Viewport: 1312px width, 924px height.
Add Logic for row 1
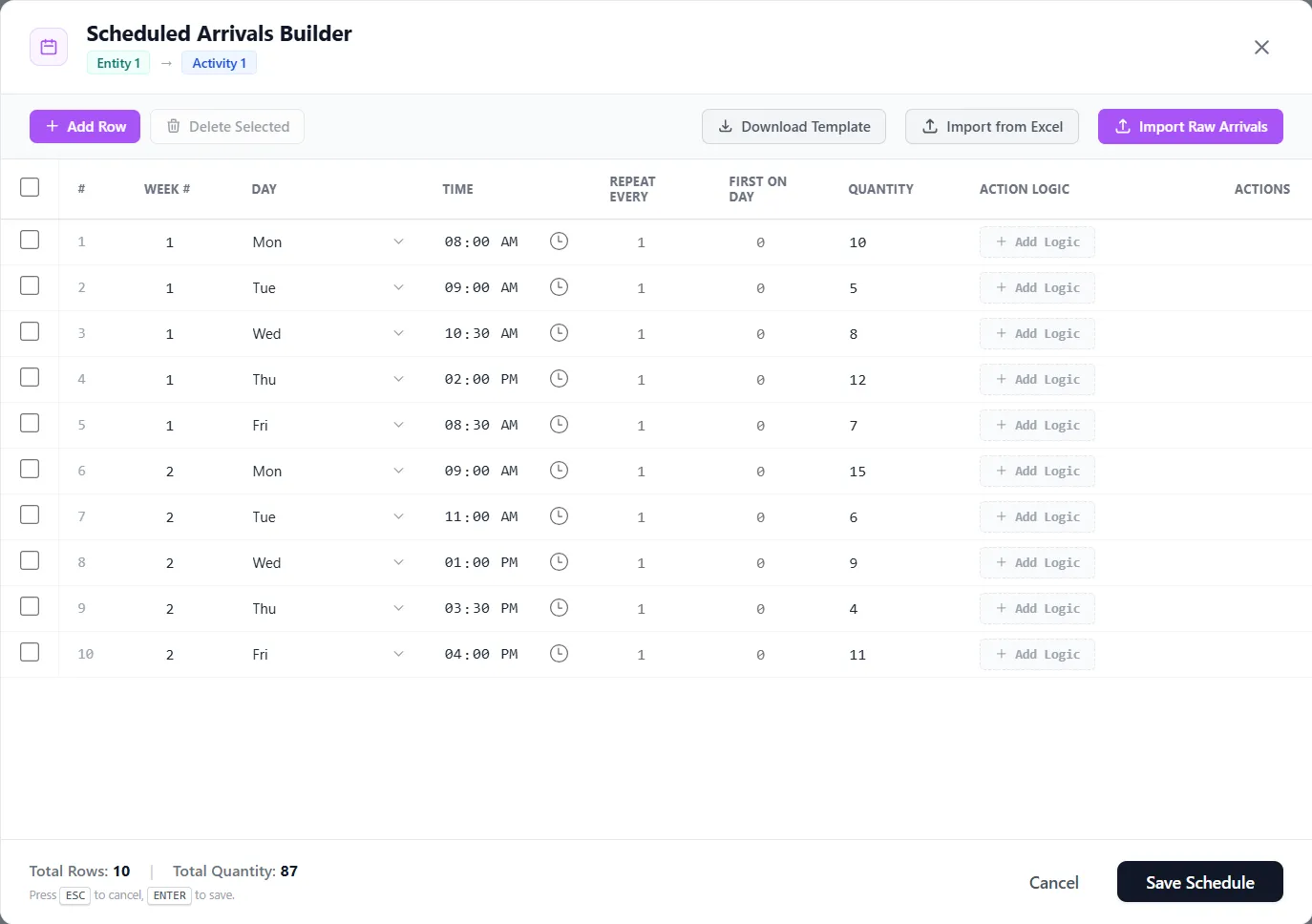(1037, 242)
